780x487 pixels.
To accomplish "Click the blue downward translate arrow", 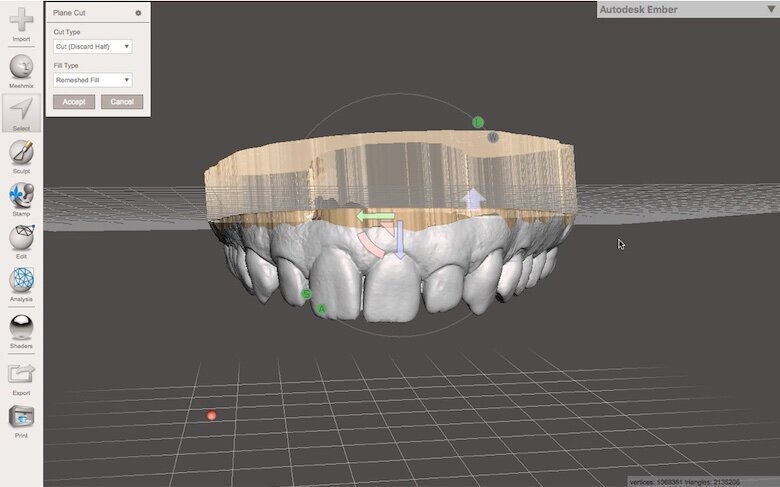I will click(399, 240).
